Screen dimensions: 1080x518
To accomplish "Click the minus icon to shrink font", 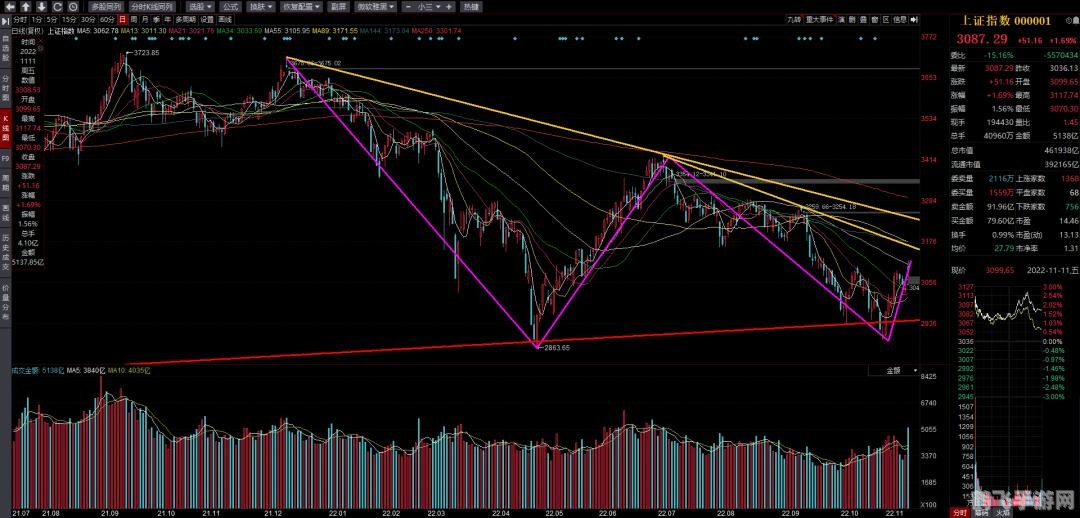I will pos(411,6).
